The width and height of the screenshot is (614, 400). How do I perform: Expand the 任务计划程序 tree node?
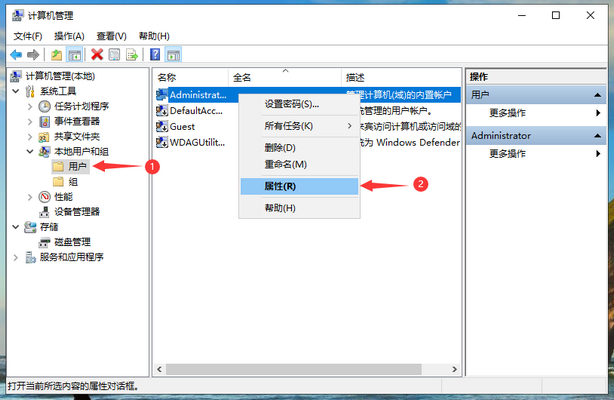[x=30, y=107]
